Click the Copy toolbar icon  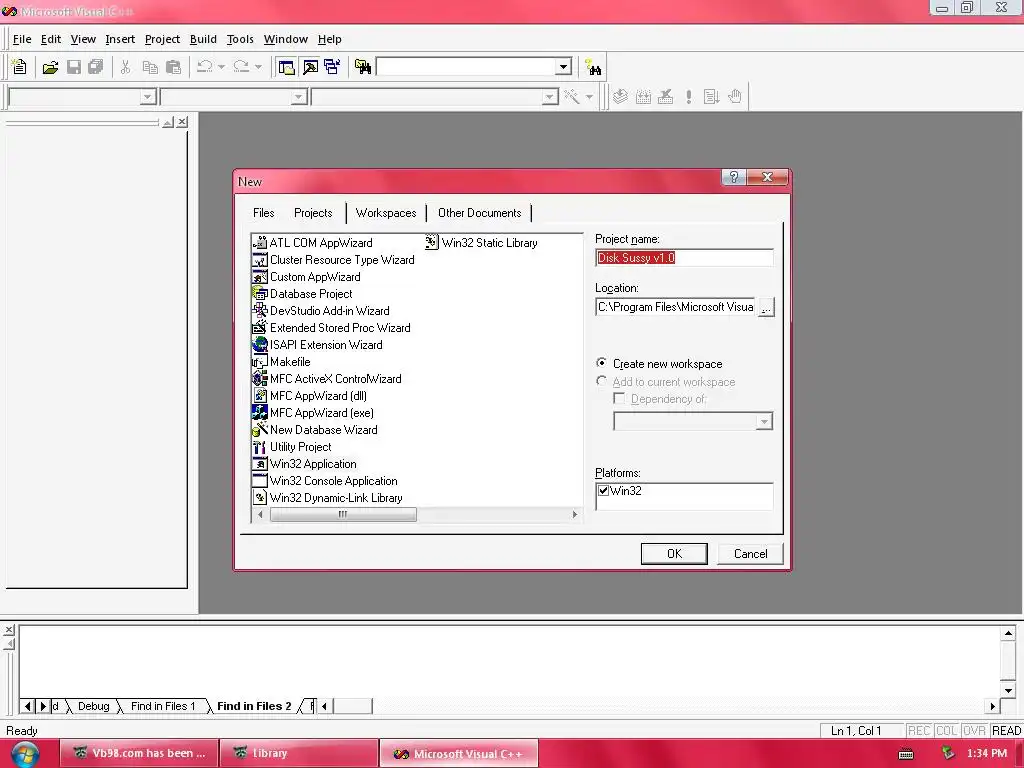[150, 67]
